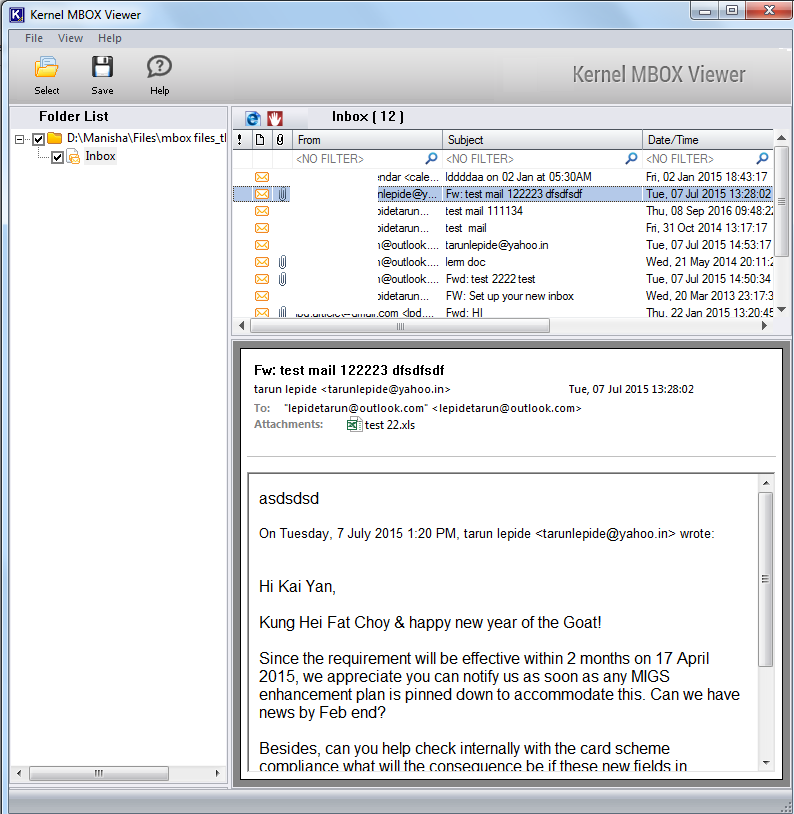Screen dimensions: 794x814
Task: Toggle the Inbox folder checkbox
Action: [58, 157]
